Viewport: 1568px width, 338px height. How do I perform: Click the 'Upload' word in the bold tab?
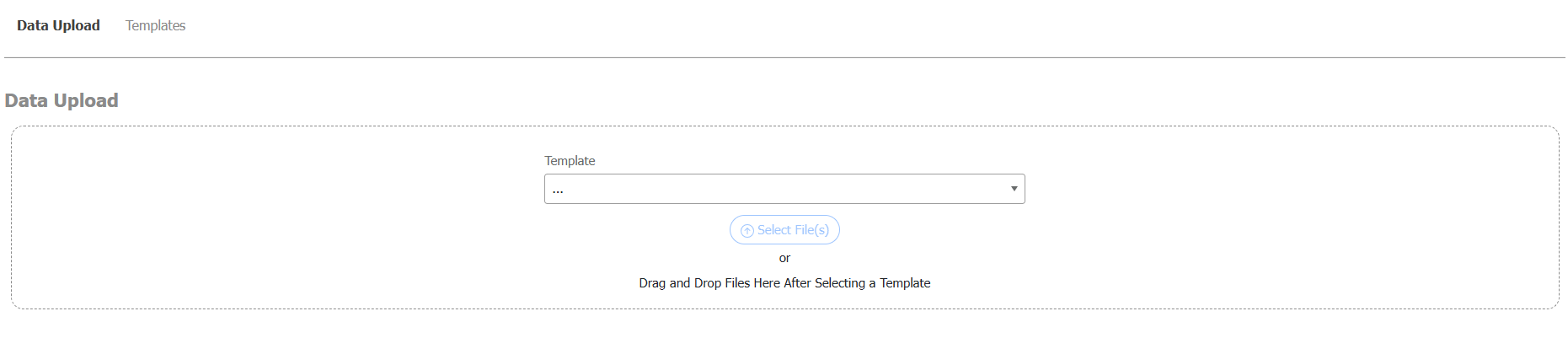point(76,25)
